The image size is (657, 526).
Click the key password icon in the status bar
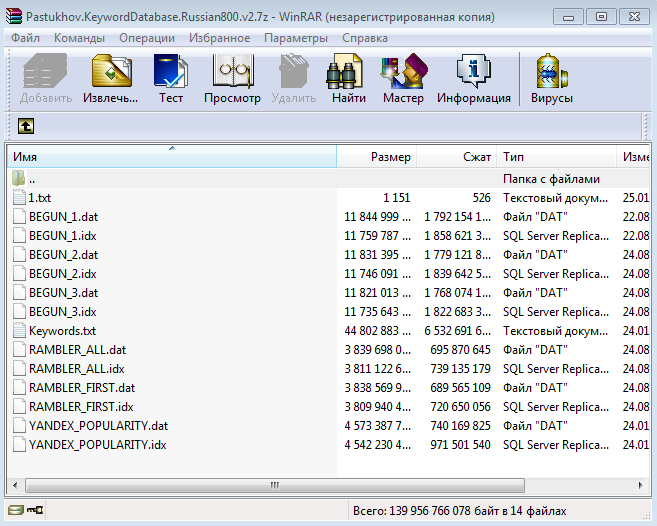pos(35,510)
